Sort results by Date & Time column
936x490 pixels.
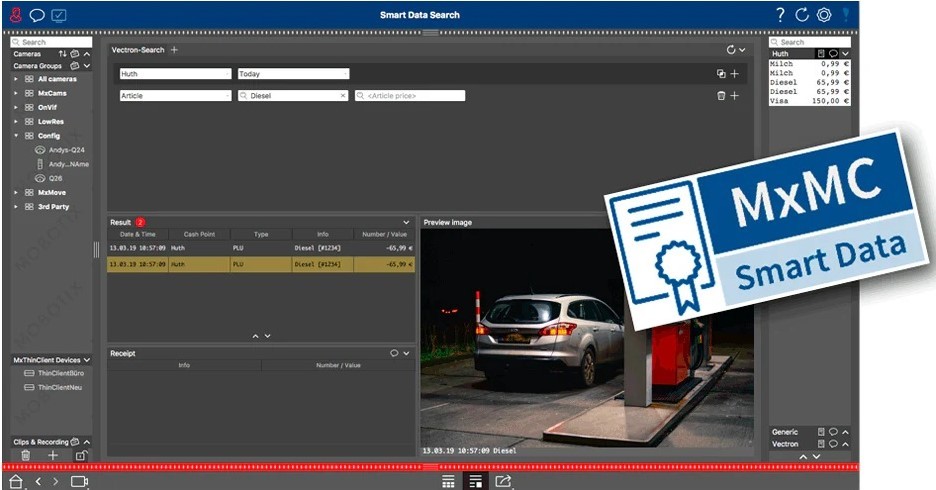(137, 235)
